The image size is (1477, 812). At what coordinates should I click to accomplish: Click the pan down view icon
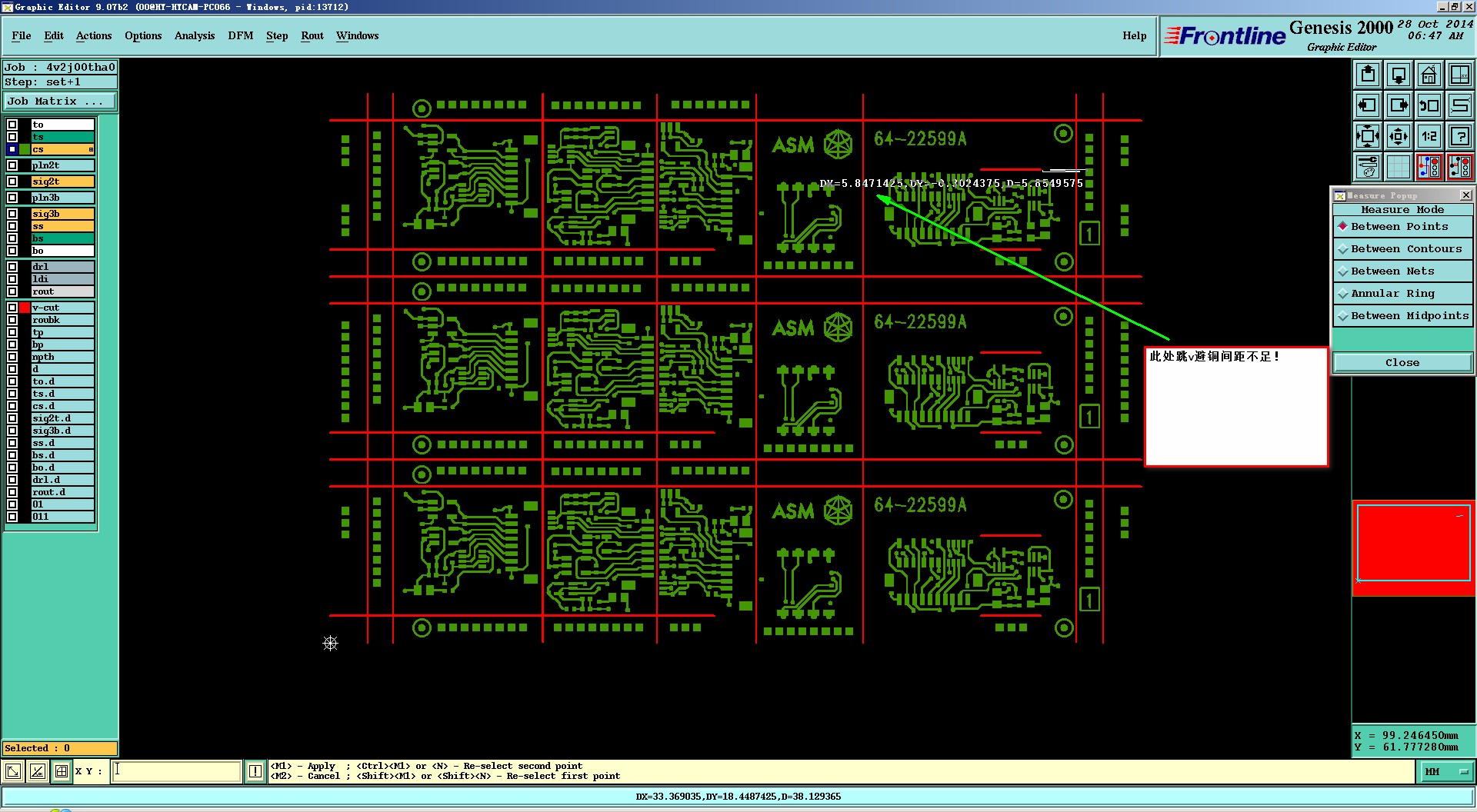point(1399,75)
